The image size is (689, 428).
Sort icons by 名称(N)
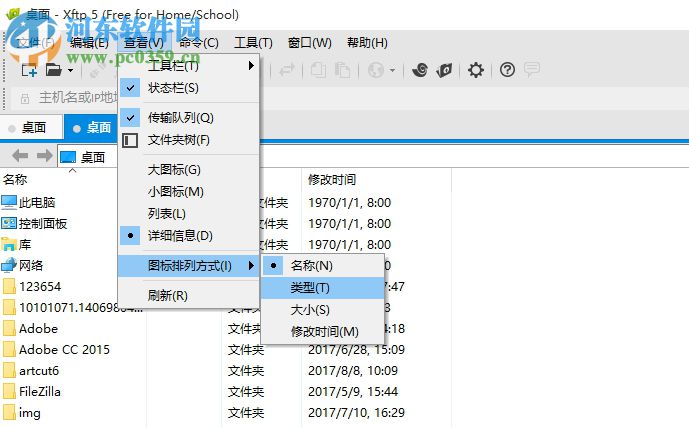click(x=323, y=266)
